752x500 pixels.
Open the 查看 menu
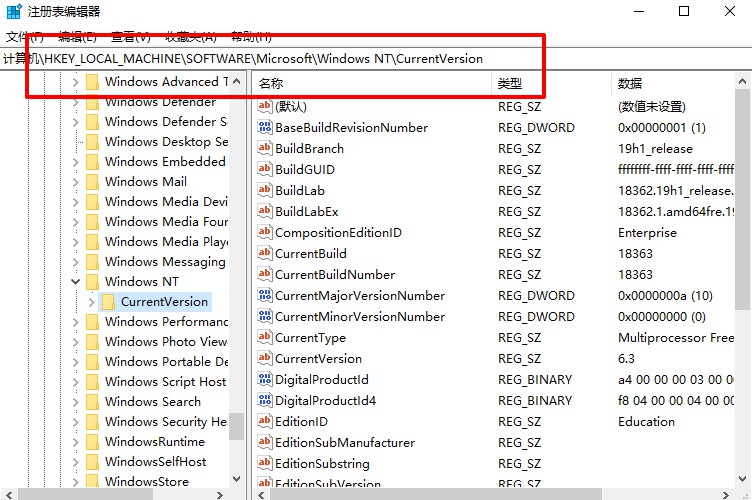(x=131, y=36)
